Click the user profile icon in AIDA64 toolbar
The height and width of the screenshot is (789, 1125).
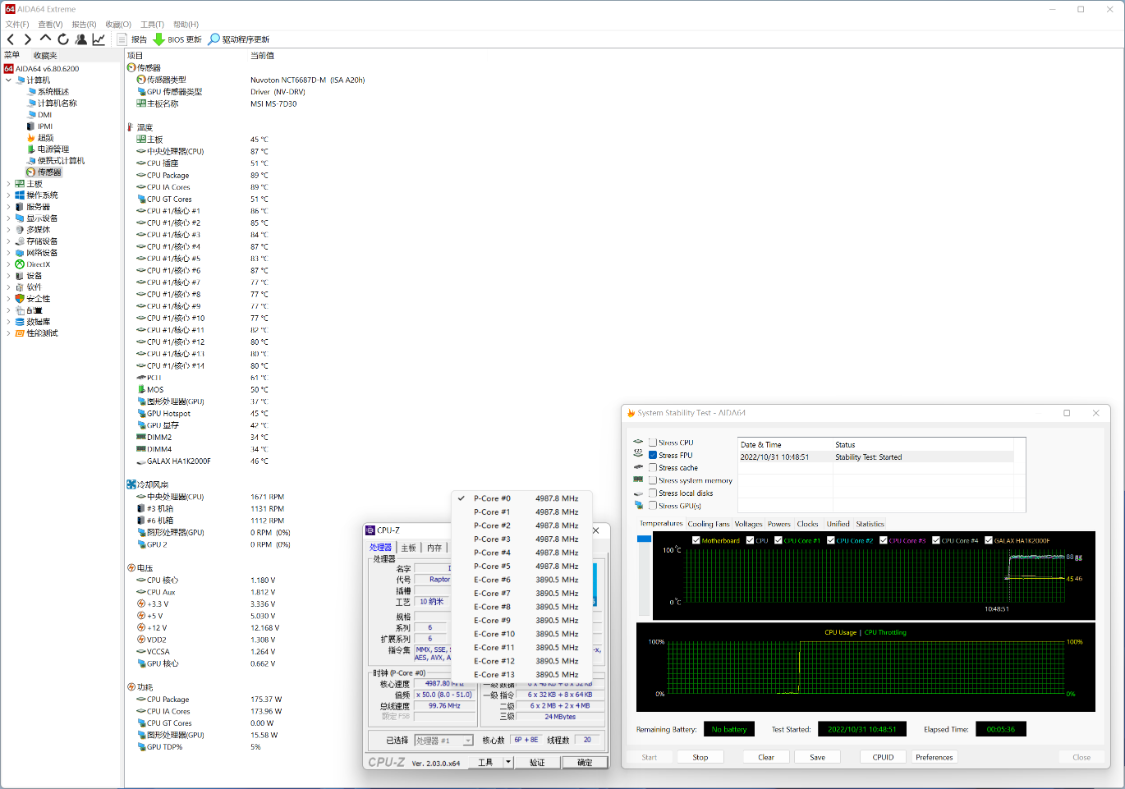click(x=81, y=39)
